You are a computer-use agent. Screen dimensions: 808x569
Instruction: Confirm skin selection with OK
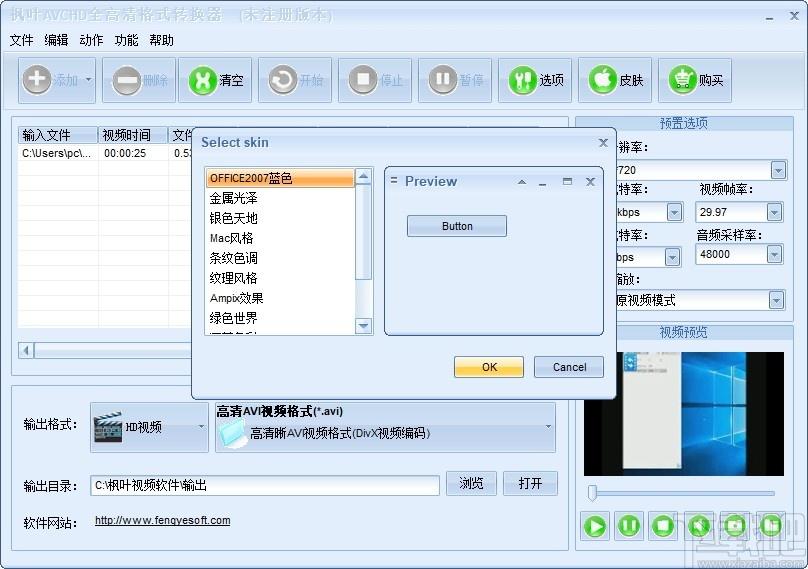coord(489,367)
